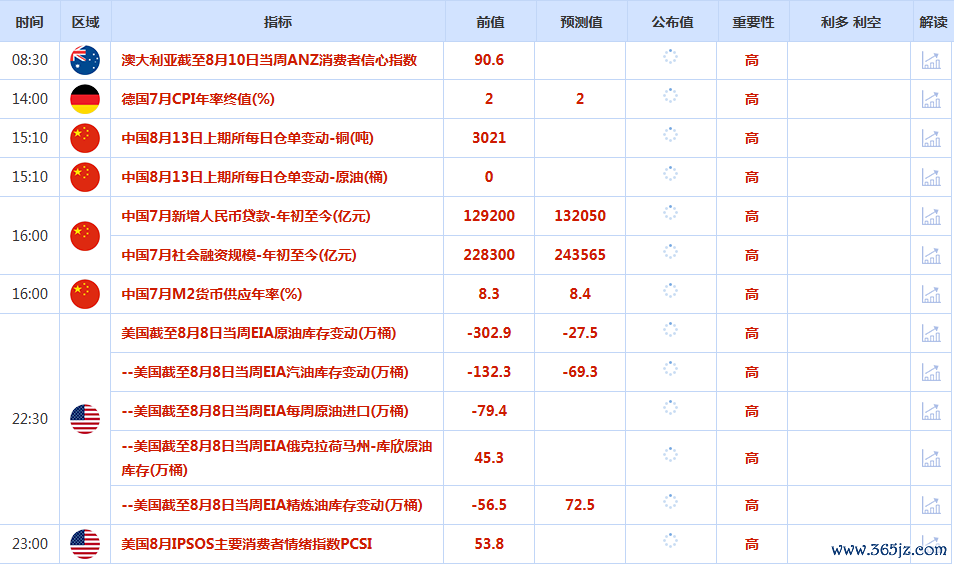Screen dimensions: 954x565
Task: Open 中国7月社会融资规模 indicator link
Action: (238, 255)
